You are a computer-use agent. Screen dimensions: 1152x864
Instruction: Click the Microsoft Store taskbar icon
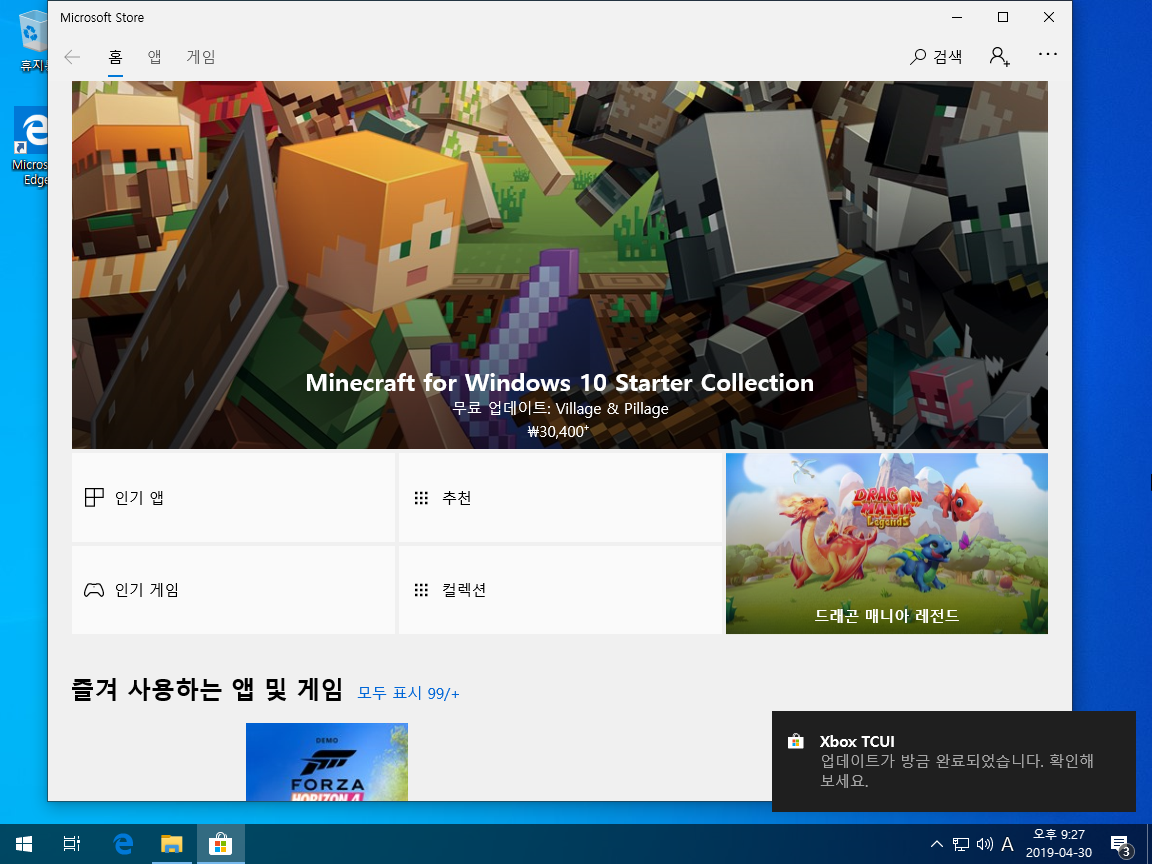(220, 844)
